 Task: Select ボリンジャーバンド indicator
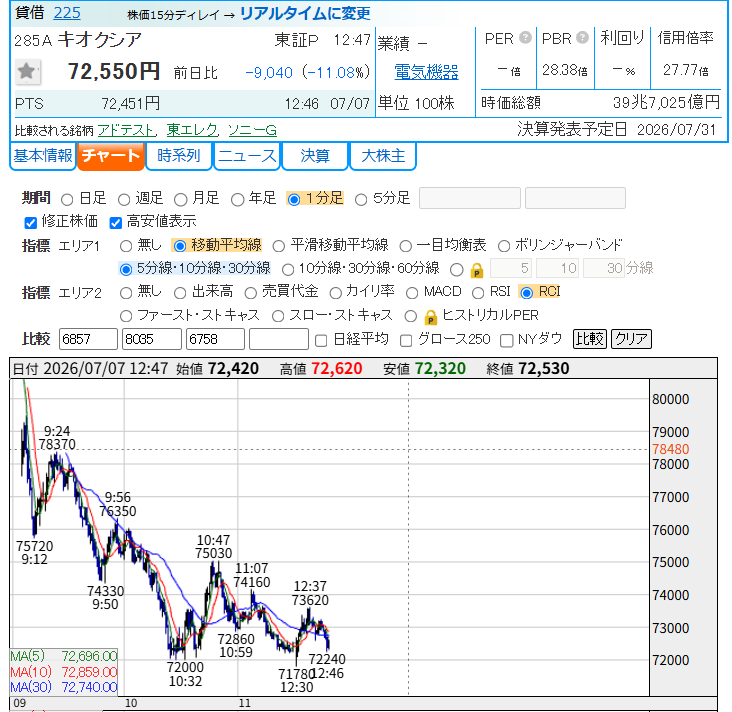pos(504,246)
